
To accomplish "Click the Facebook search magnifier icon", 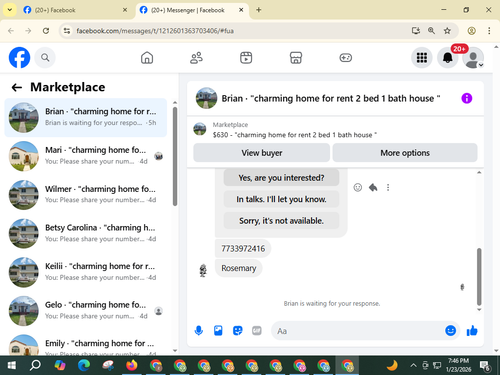I will 45,58.
